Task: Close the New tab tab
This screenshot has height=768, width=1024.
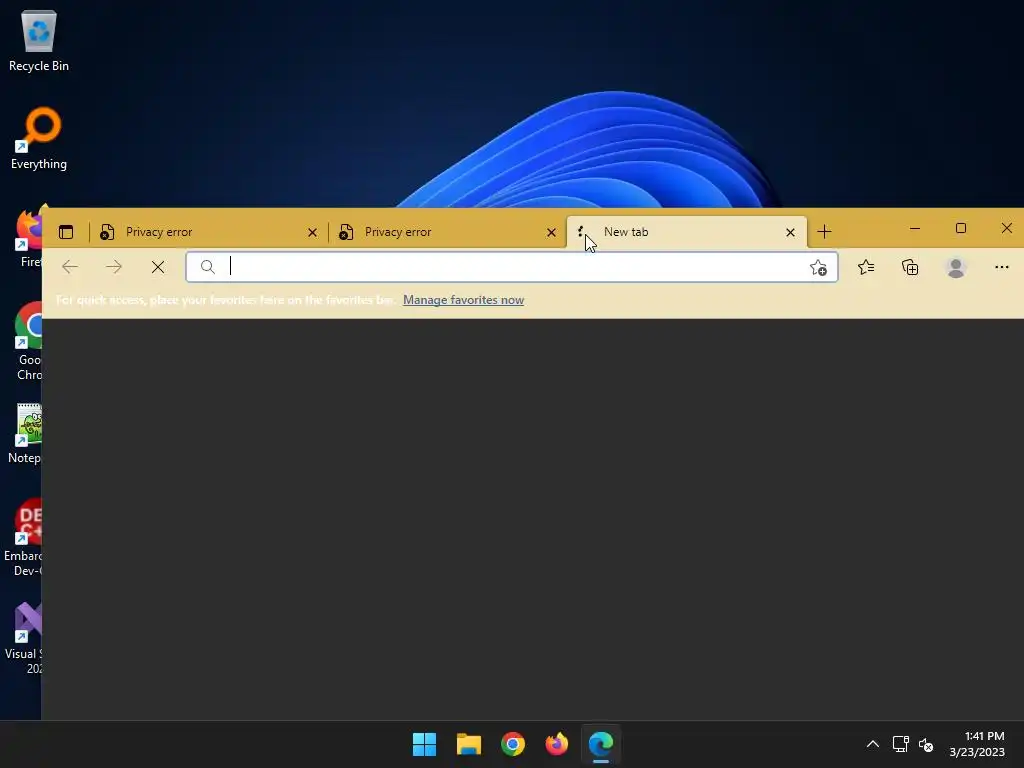Action: coord(790,232)
